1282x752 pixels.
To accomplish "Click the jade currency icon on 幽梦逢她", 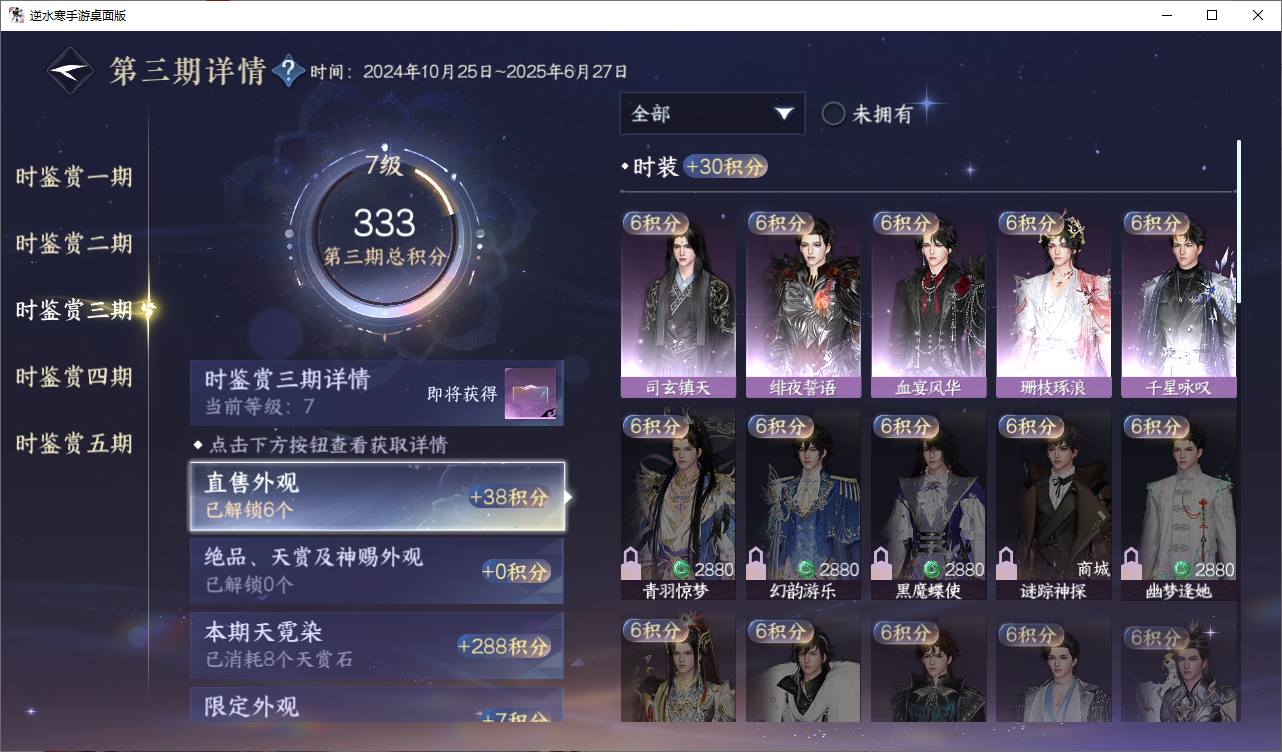I will pos(1182,569).
